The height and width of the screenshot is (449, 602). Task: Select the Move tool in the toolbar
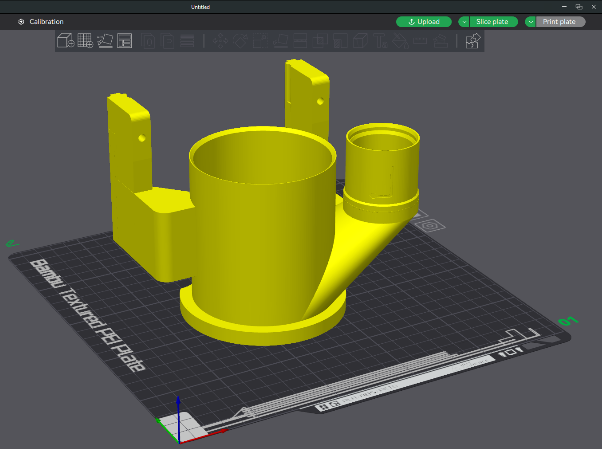218,41
